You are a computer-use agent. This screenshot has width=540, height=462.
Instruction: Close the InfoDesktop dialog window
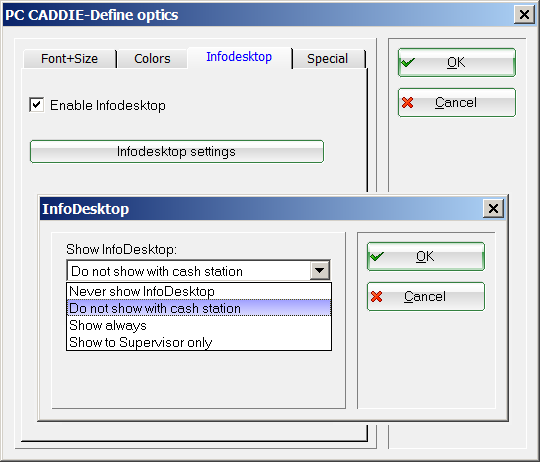click(x=493, y=208)
